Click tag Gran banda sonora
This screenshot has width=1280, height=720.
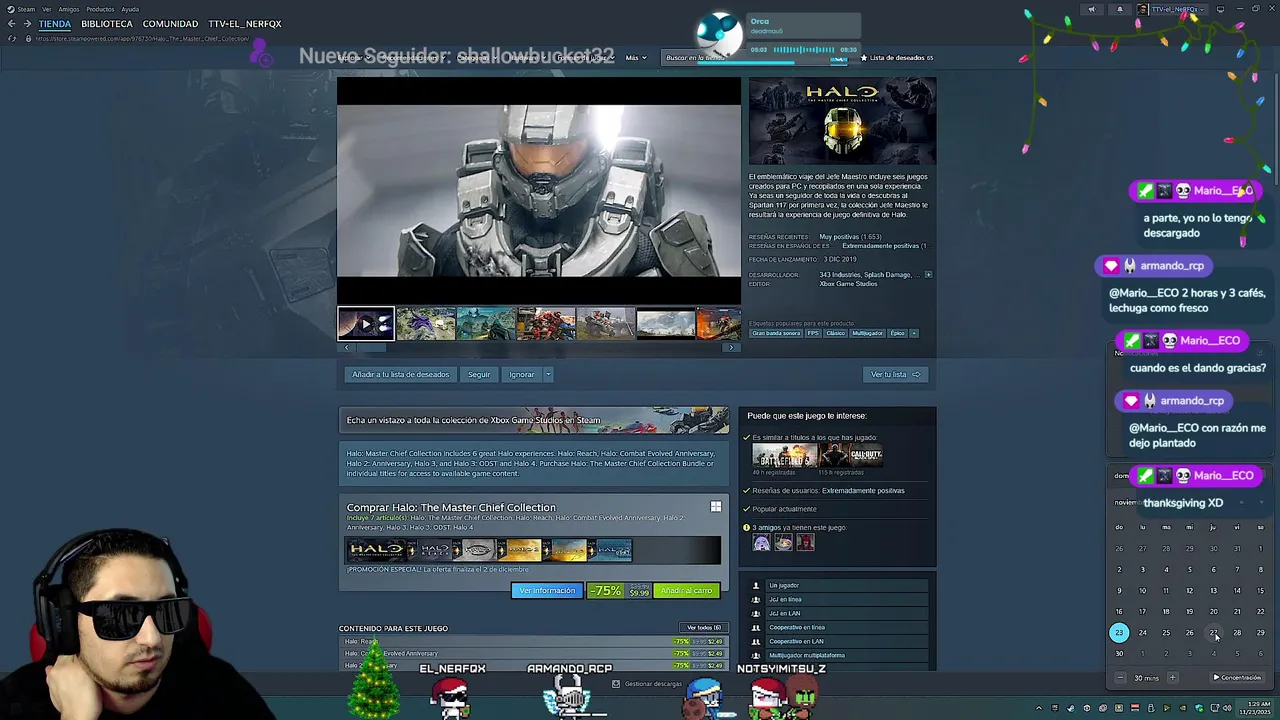(777, 333)
